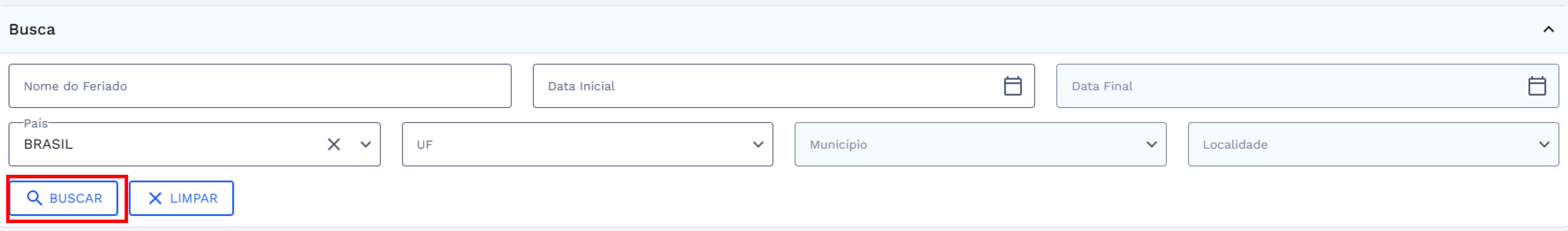Focus the Nome do Feriado field

click(259, 86)
